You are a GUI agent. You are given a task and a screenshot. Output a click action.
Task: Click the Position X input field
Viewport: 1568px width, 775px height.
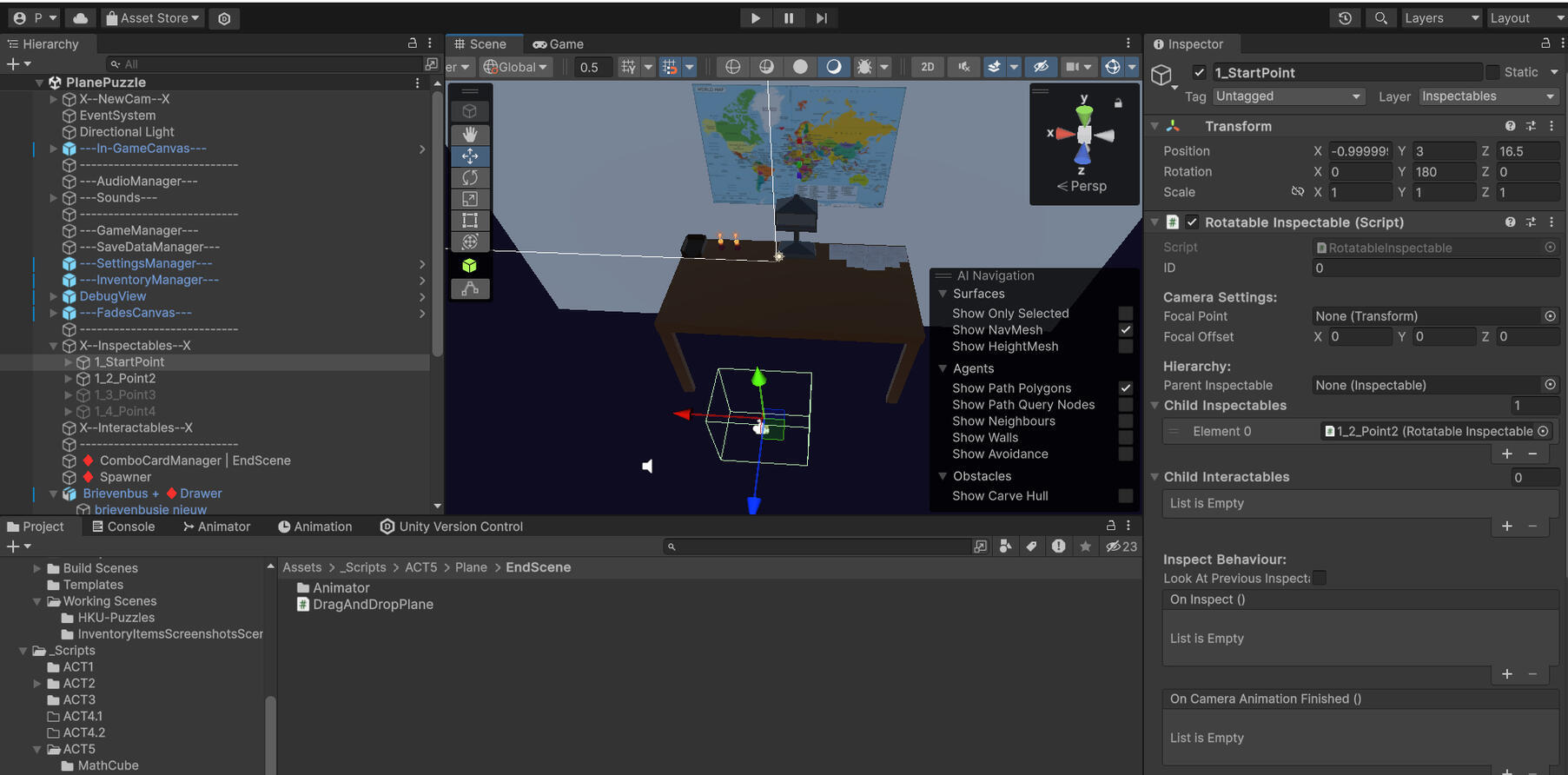(x=1360, y=151)
